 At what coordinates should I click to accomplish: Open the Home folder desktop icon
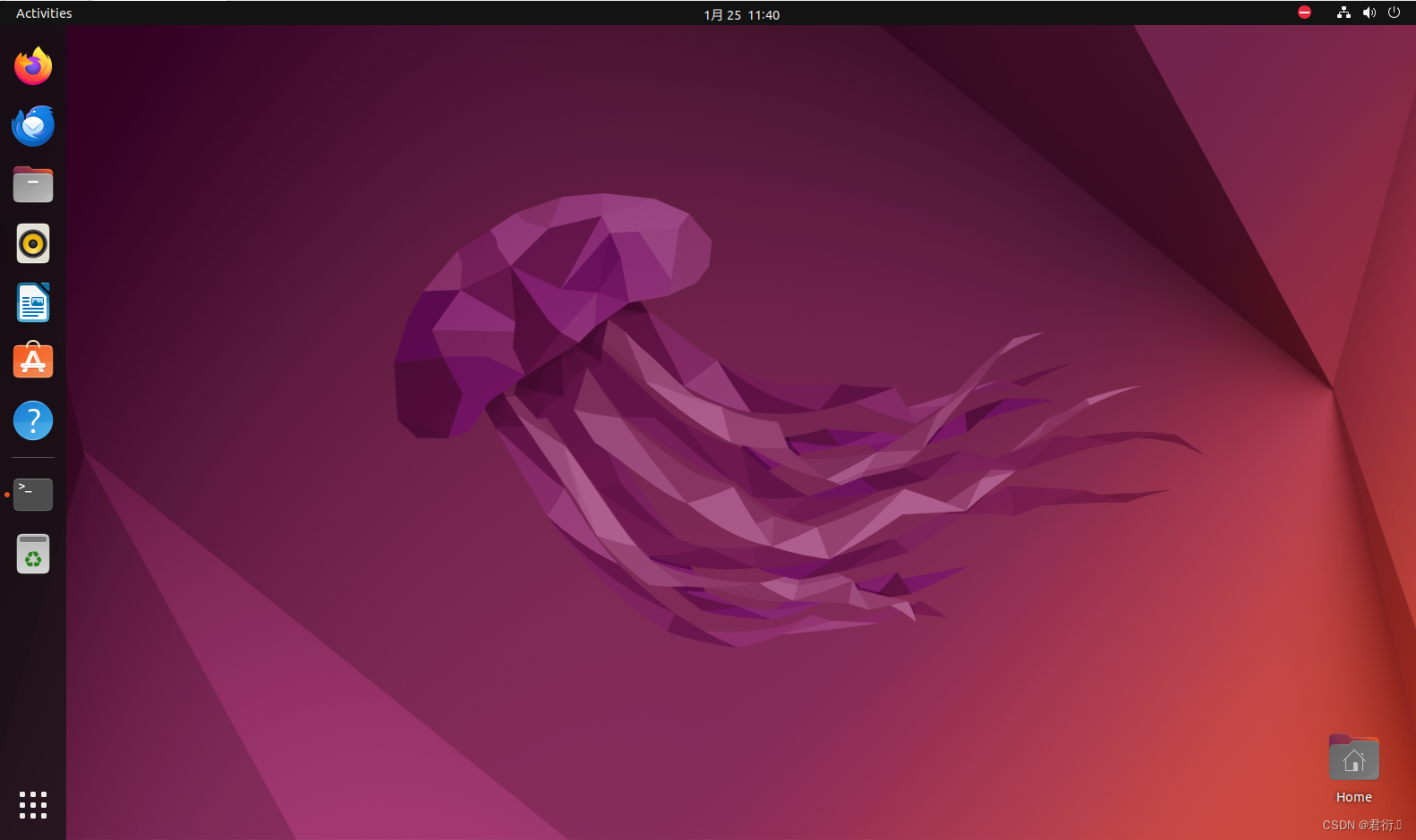[1353, 769]
